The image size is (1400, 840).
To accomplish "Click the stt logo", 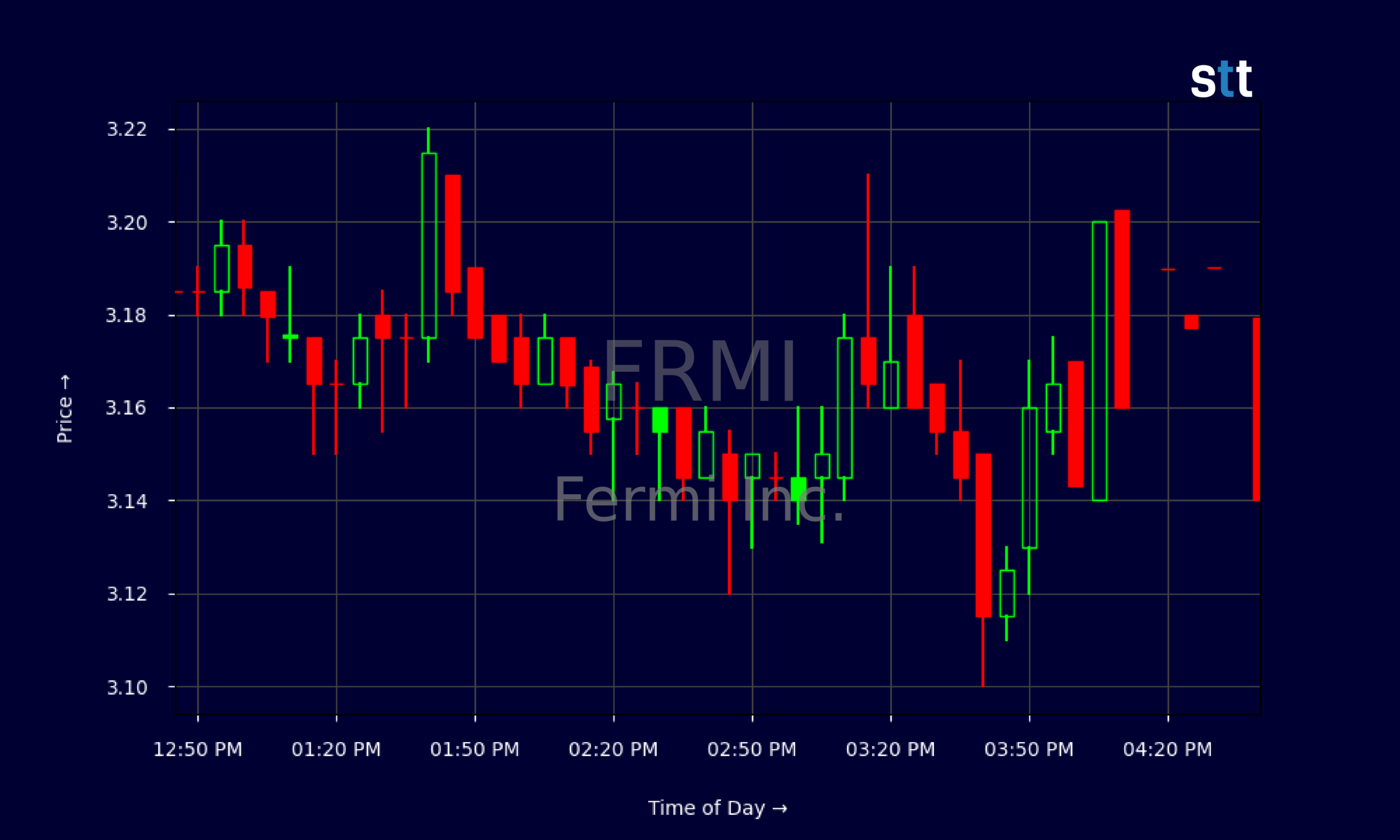I will click(x=1221, y=79).
